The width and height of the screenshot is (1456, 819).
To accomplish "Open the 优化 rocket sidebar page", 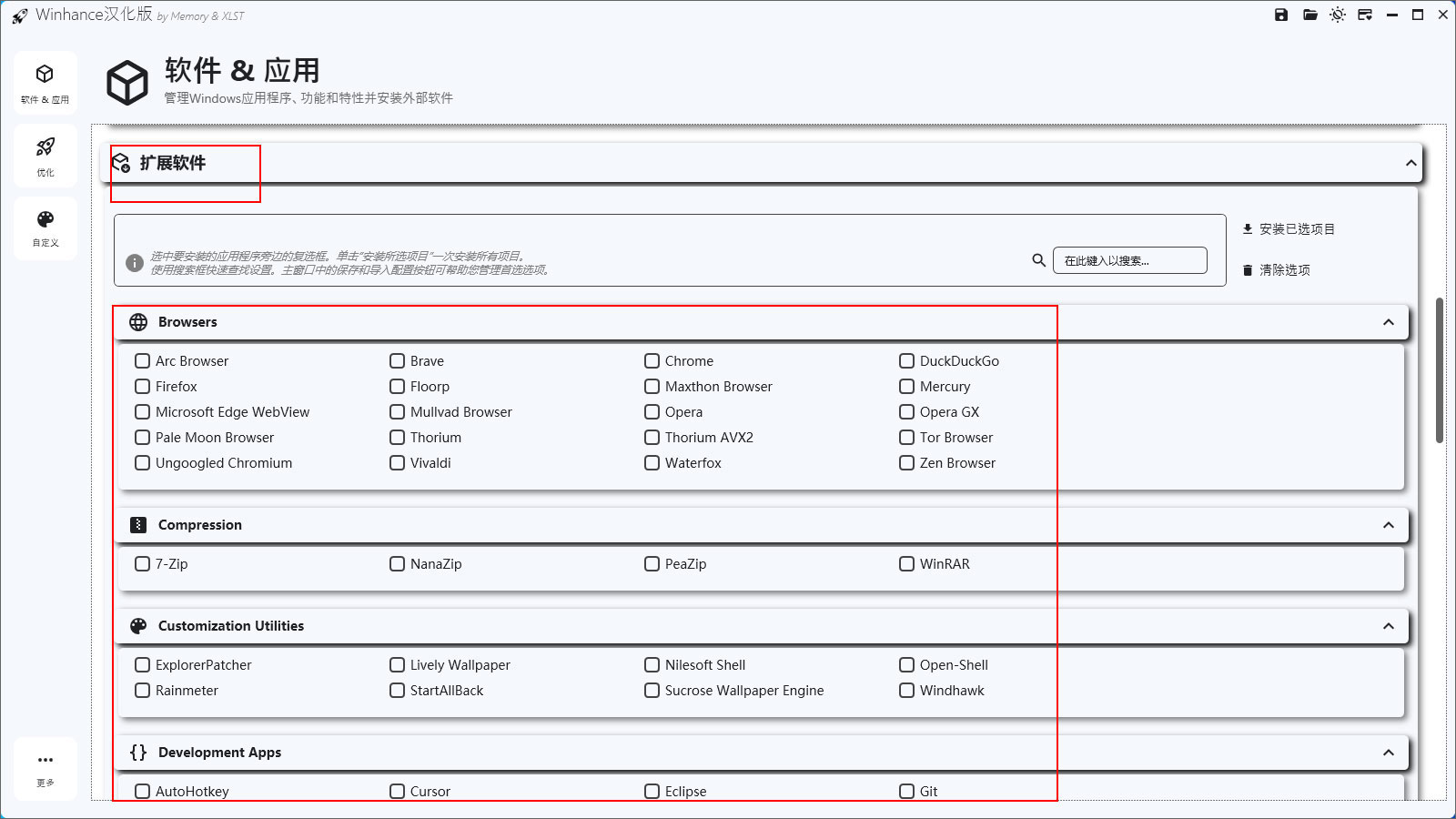I will pos(45,155).
